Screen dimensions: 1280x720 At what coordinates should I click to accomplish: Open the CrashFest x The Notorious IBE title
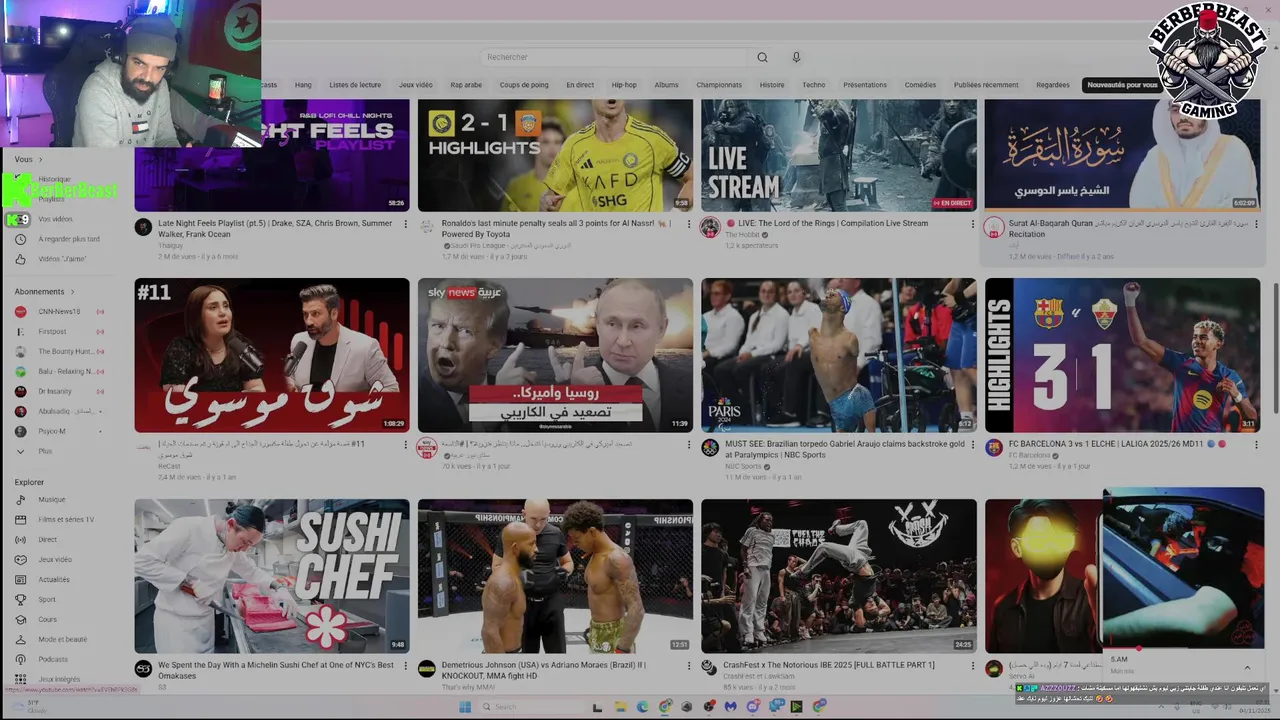(x=829, y=664)
